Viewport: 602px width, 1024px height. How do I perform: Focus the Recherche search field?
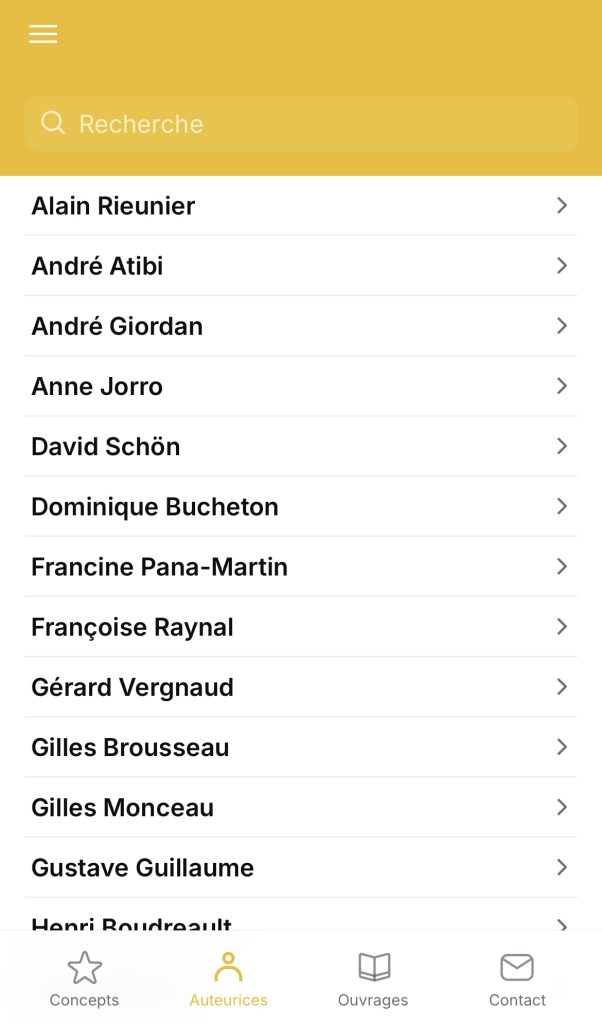click(x=320, y=123)
